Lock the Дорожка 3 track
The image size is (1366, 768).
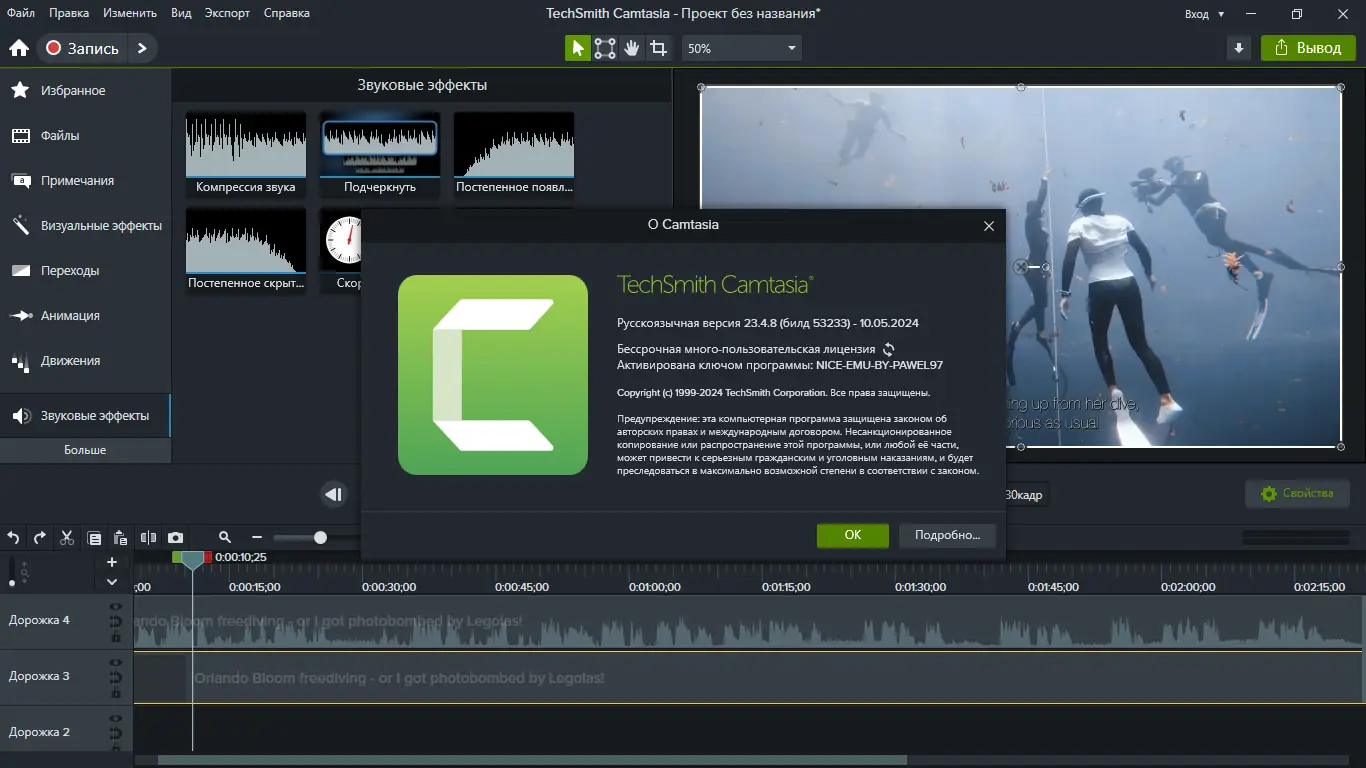point(115,690)
